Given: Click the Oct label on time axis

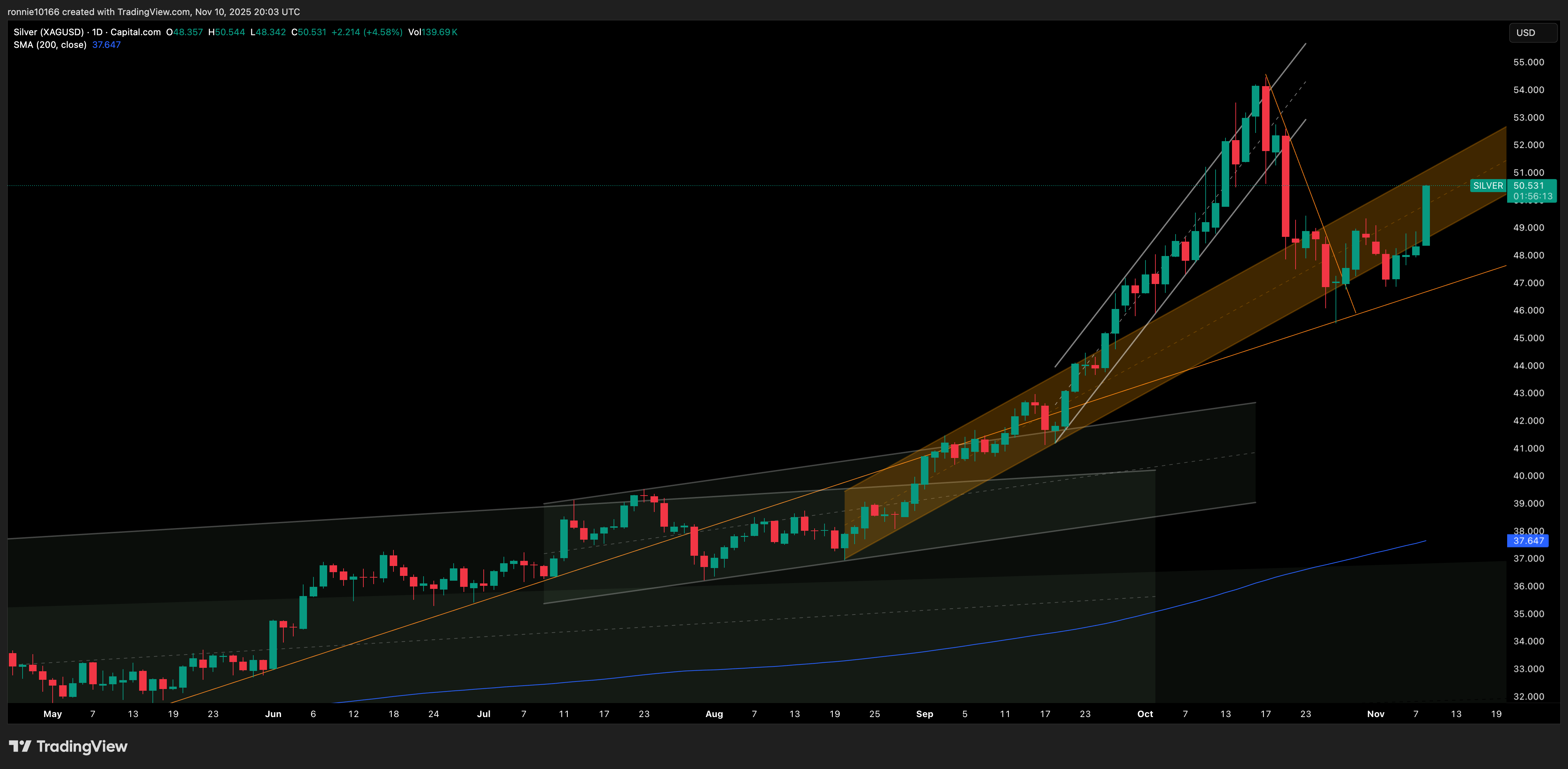Looking at the screenshot, I should (x=1145, y=714).
